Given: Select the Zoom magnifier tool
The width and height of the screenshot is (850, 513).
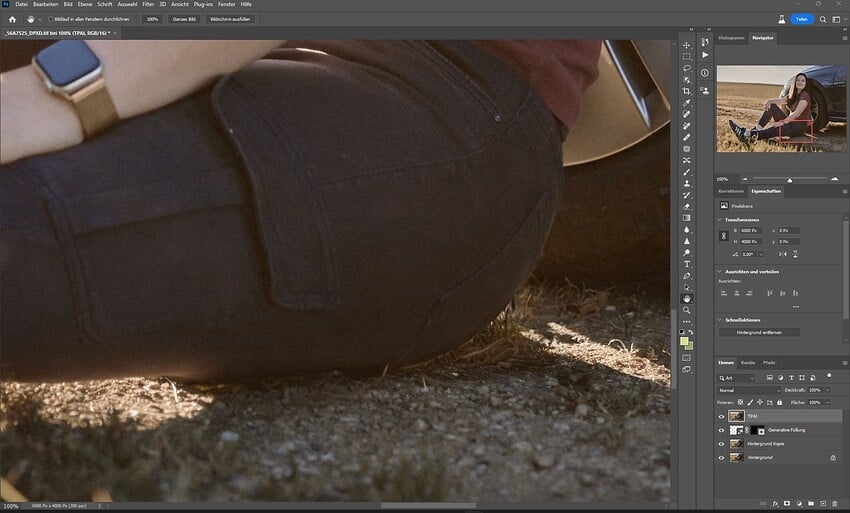Looking at the screenshot, I should [687, 310].
